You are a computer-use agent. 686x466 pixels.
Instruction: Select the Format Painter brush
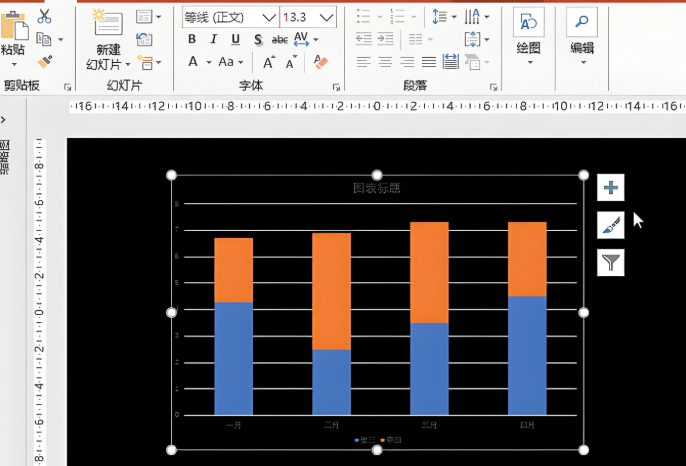(44, 61)
